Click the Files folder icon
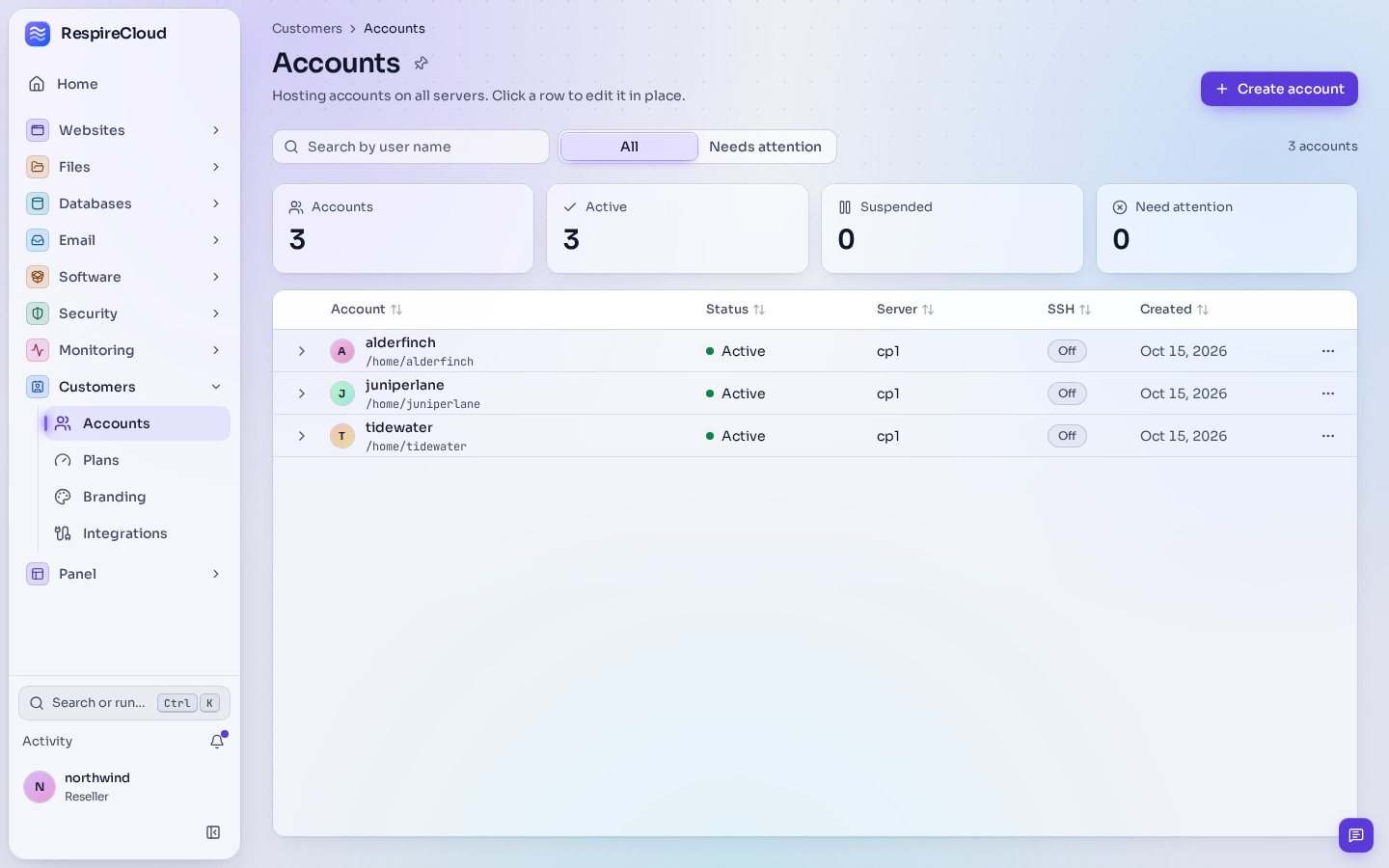The image size is (1389, 868). pyautogui.click(x=38, y=167)
